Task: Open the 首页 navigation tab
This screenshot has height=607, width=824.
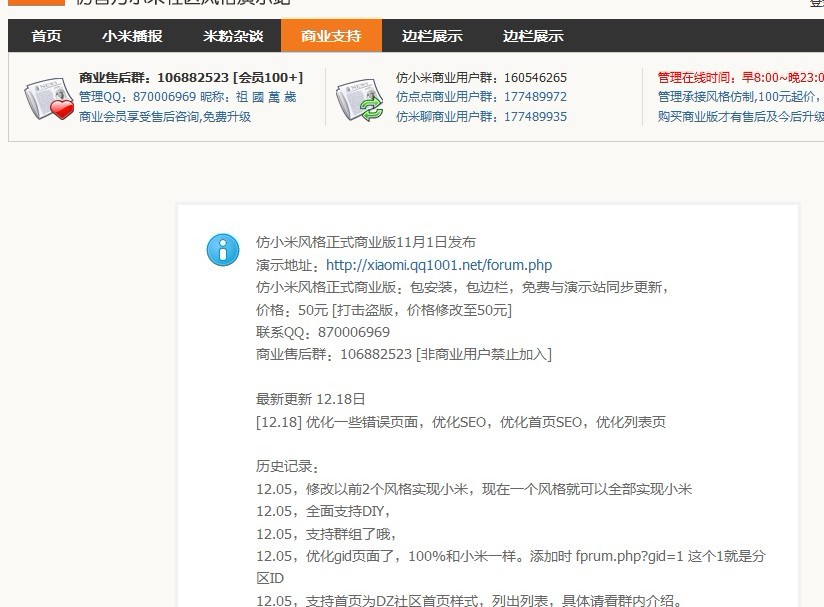Action: click(x=46, y=36)
